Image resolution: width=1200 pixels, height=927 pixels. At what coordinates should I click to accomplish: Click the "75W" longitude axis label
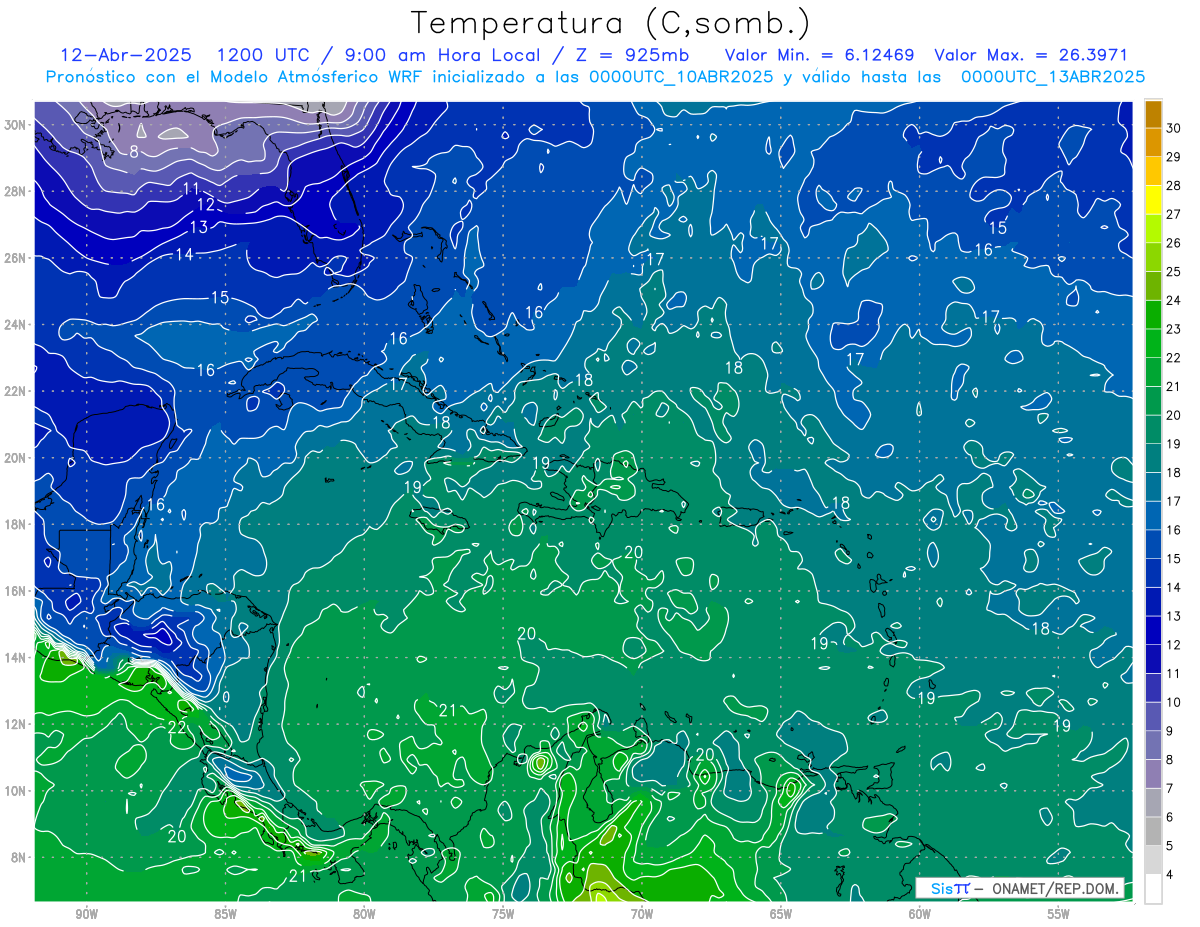click(503, 914)
